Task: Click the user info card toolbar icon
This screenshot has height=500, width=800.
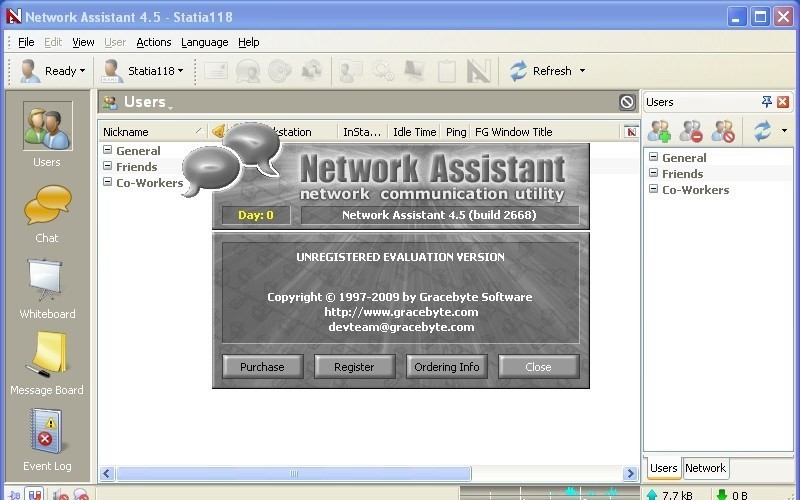Action: point(351,71)
